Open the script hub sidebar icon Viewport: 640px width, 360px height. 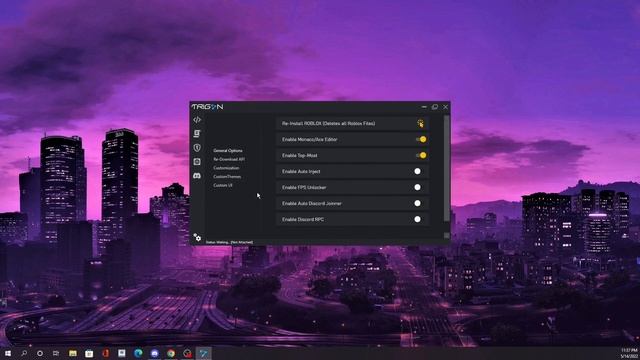tap(197, 133)
